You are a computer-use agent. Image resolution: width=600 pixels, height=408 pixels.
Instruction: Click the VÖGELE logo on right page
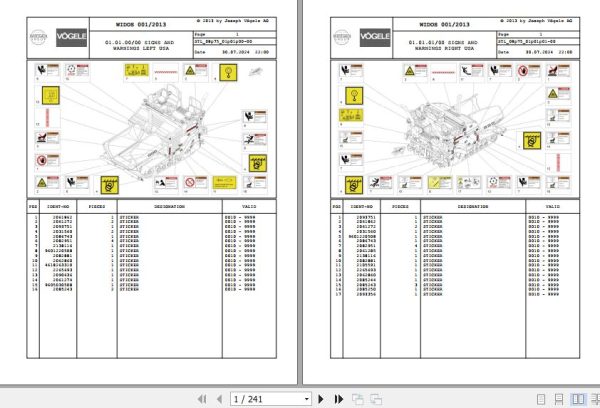click(x=375, y=38)
